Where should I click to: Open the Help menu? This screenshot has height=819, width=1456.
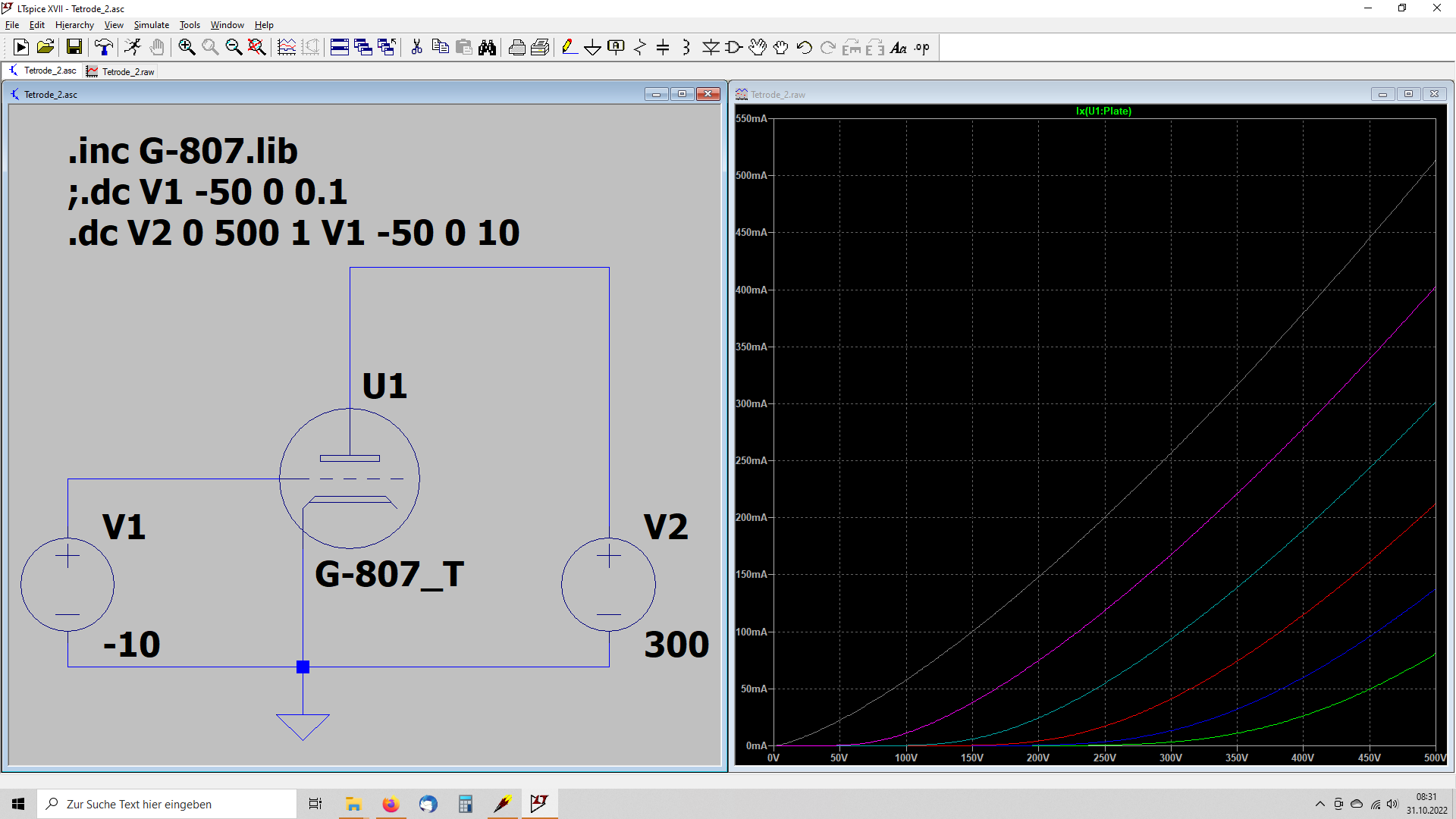pos(264,25)
